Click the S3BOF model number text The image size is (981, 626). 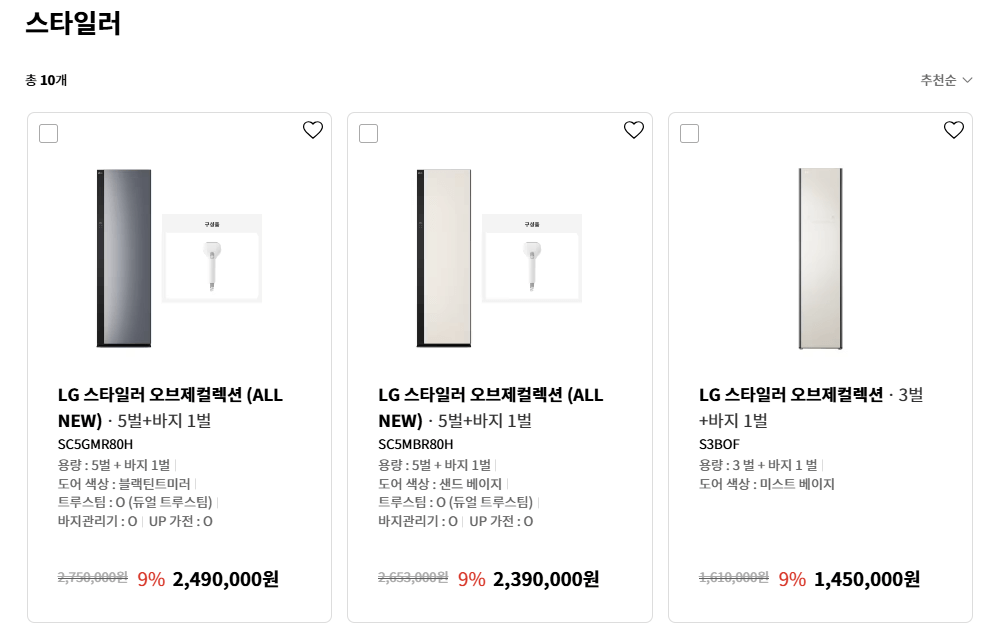[719, 444]
